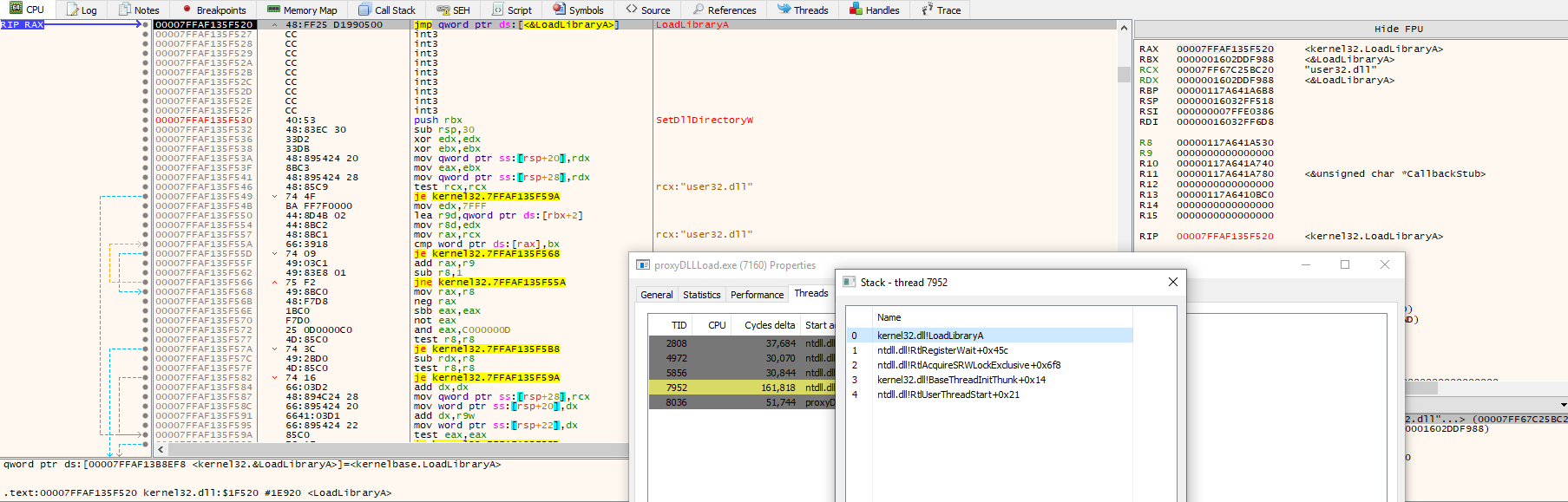Toggle breakpoint dot at 00007FFAF135F57A
The width and height of the screenshot is (1568, 502).
[145, 349]
